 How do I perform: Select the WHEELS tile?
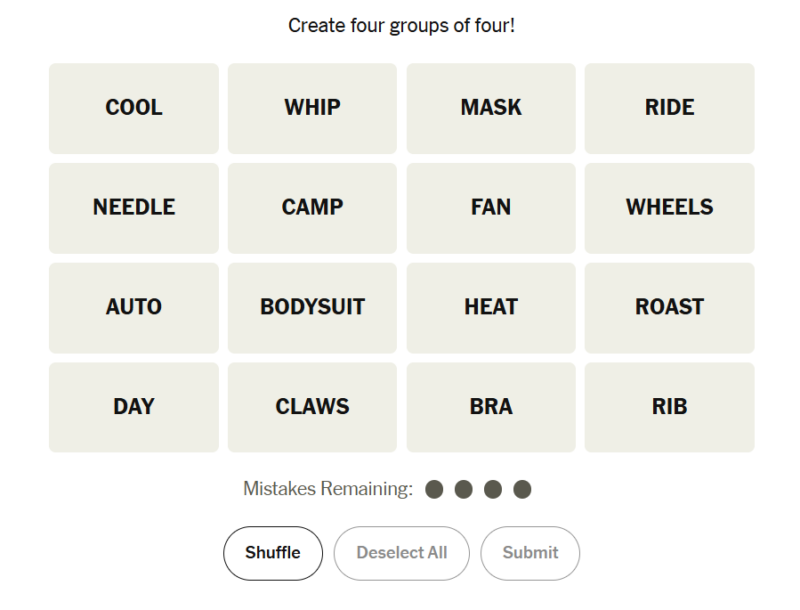(669, 208)
